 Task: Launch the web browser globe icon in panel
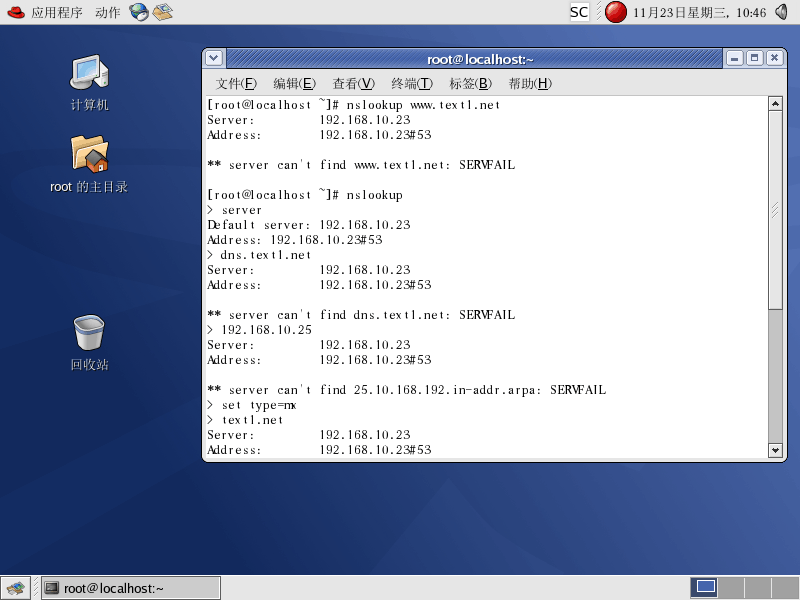point(139,12)
